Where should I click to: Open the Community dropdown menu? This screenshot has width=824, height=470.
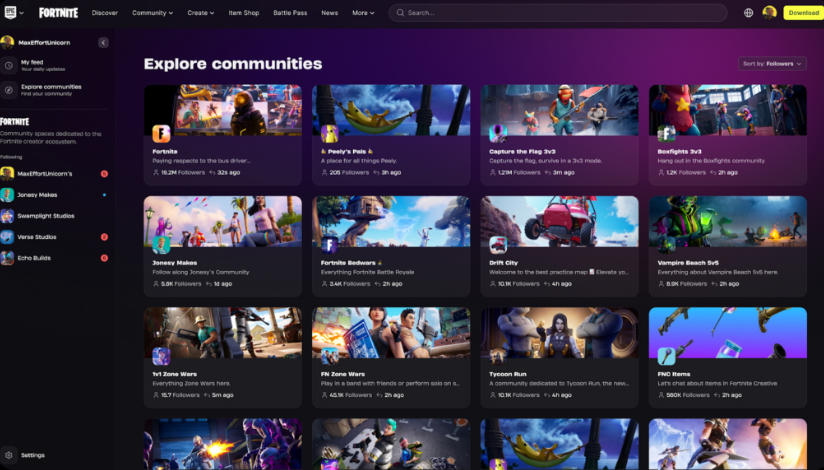pyautogui.click(x=152, y=13)
